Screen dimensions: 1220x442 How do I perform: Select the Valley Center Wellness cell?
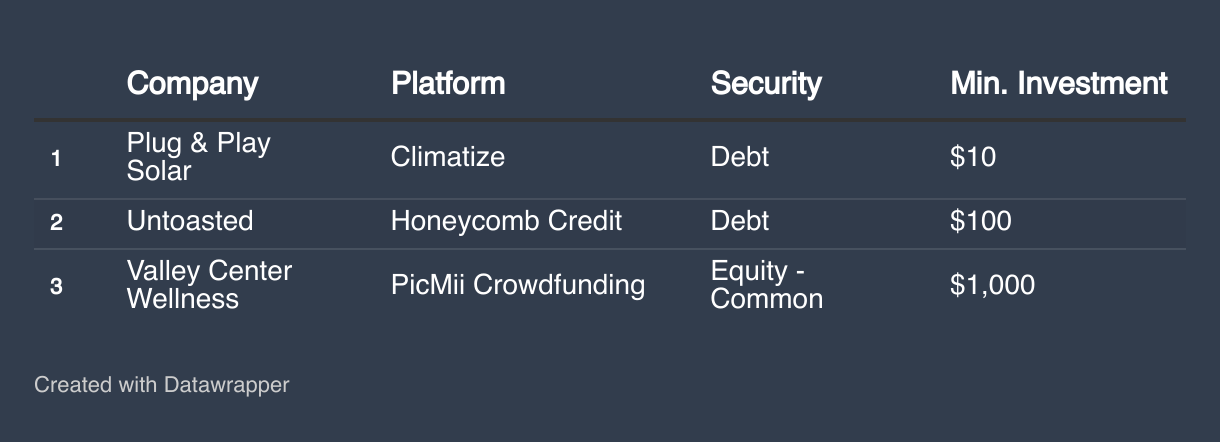point(209,285)
